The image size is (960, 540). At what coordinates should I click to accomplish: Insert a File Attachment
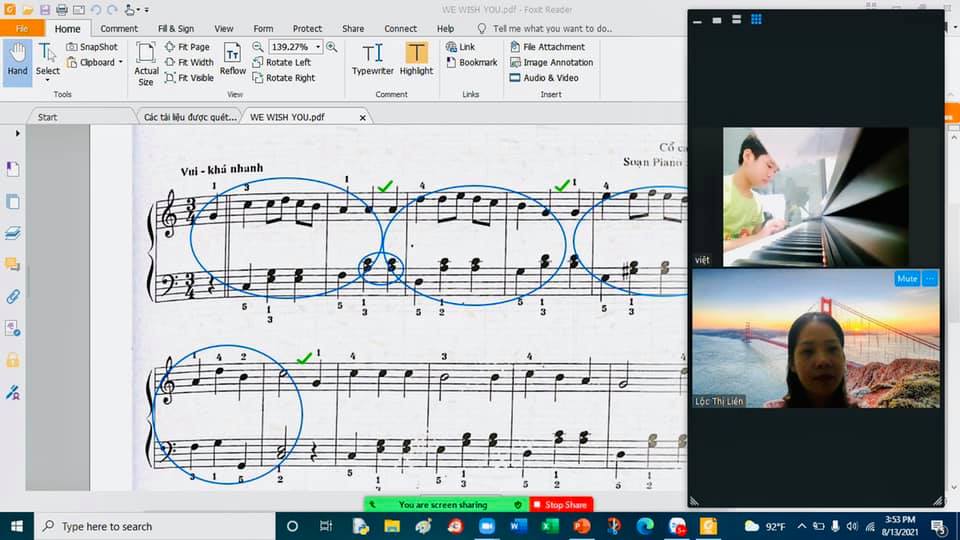coord(547,47)
